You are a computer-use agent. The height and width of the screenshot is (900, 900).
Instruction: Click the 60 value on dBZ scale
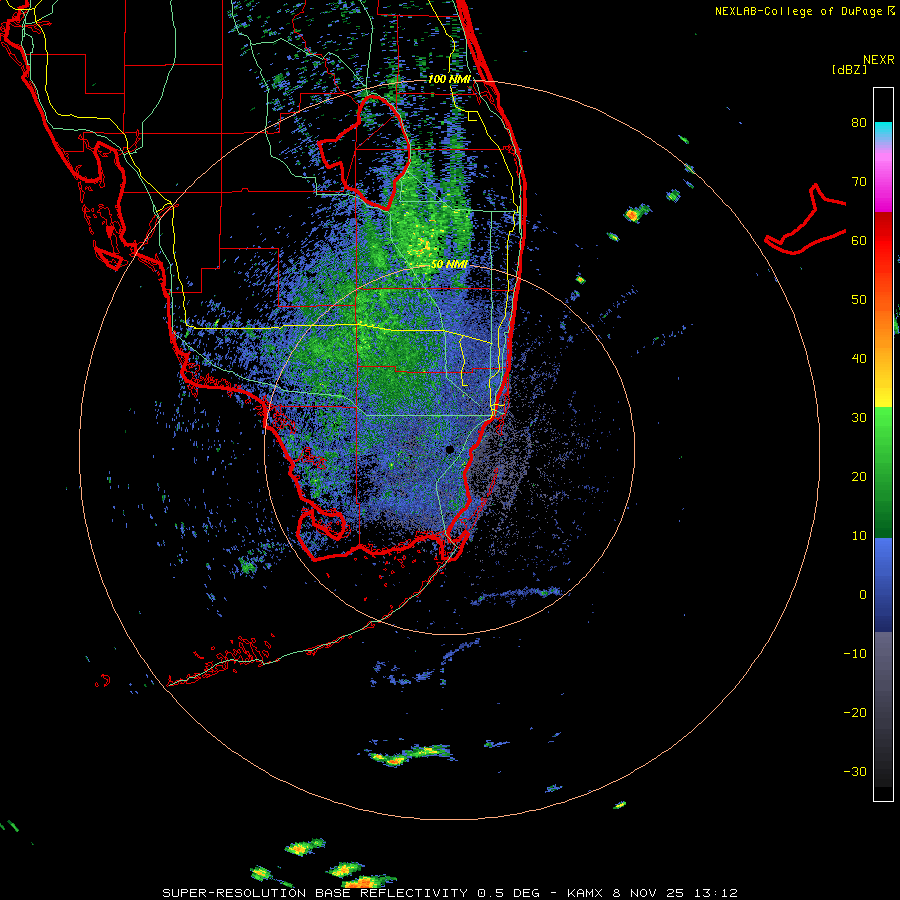click(x=859, y=240)
